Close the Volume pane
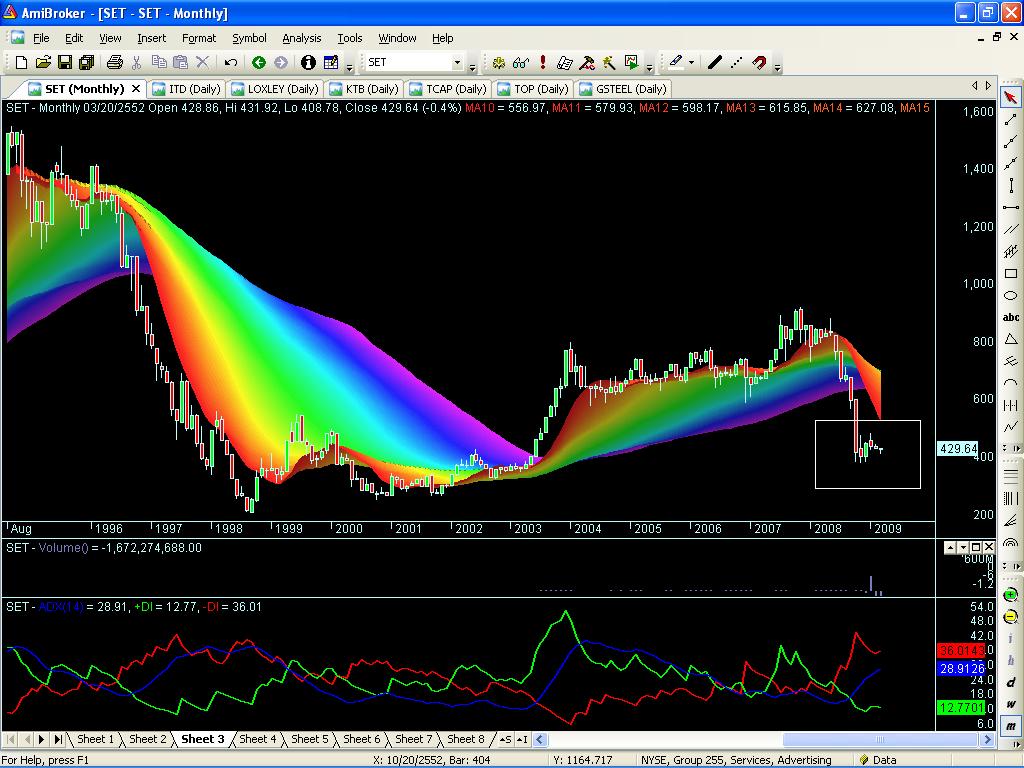 988,547
